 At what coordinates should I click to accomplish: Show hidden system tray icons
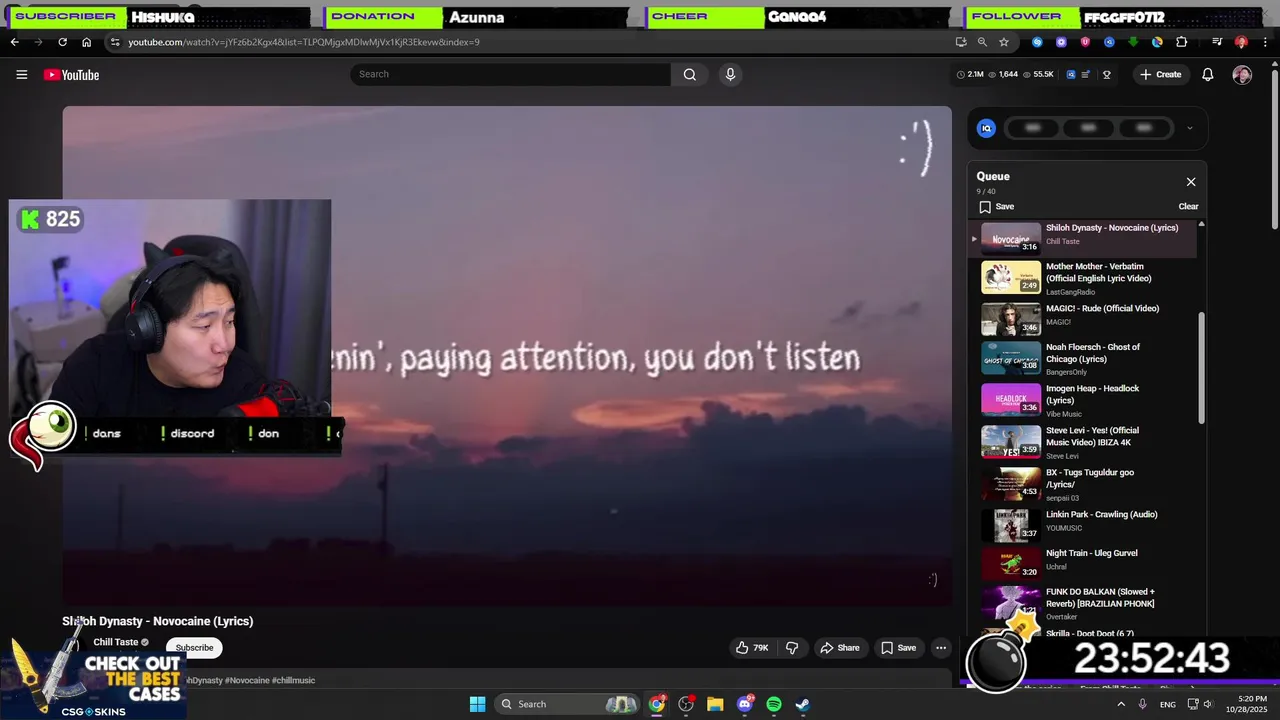tap(1120, 704)
